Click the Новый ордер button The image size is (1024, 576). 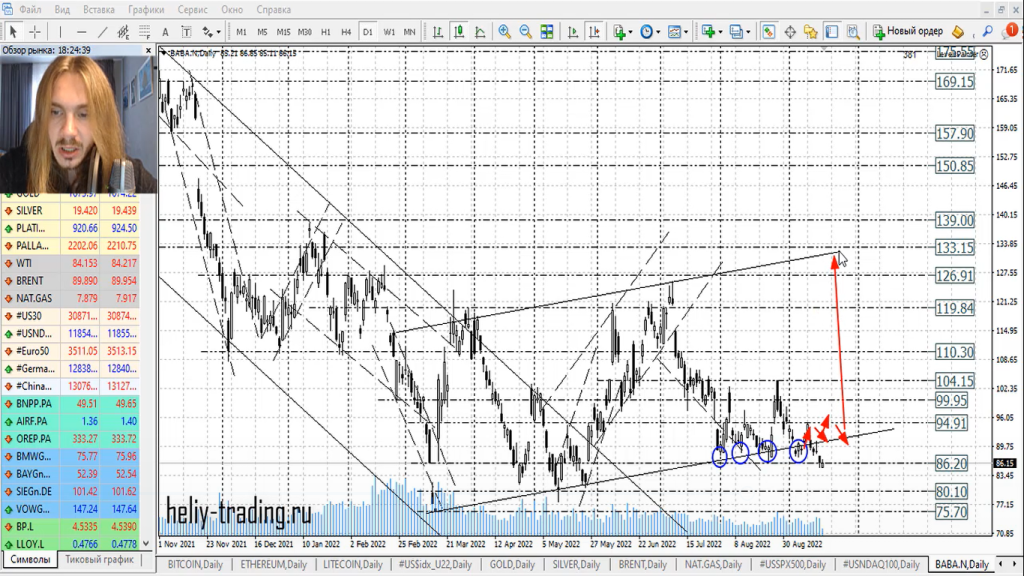point(908,32)
